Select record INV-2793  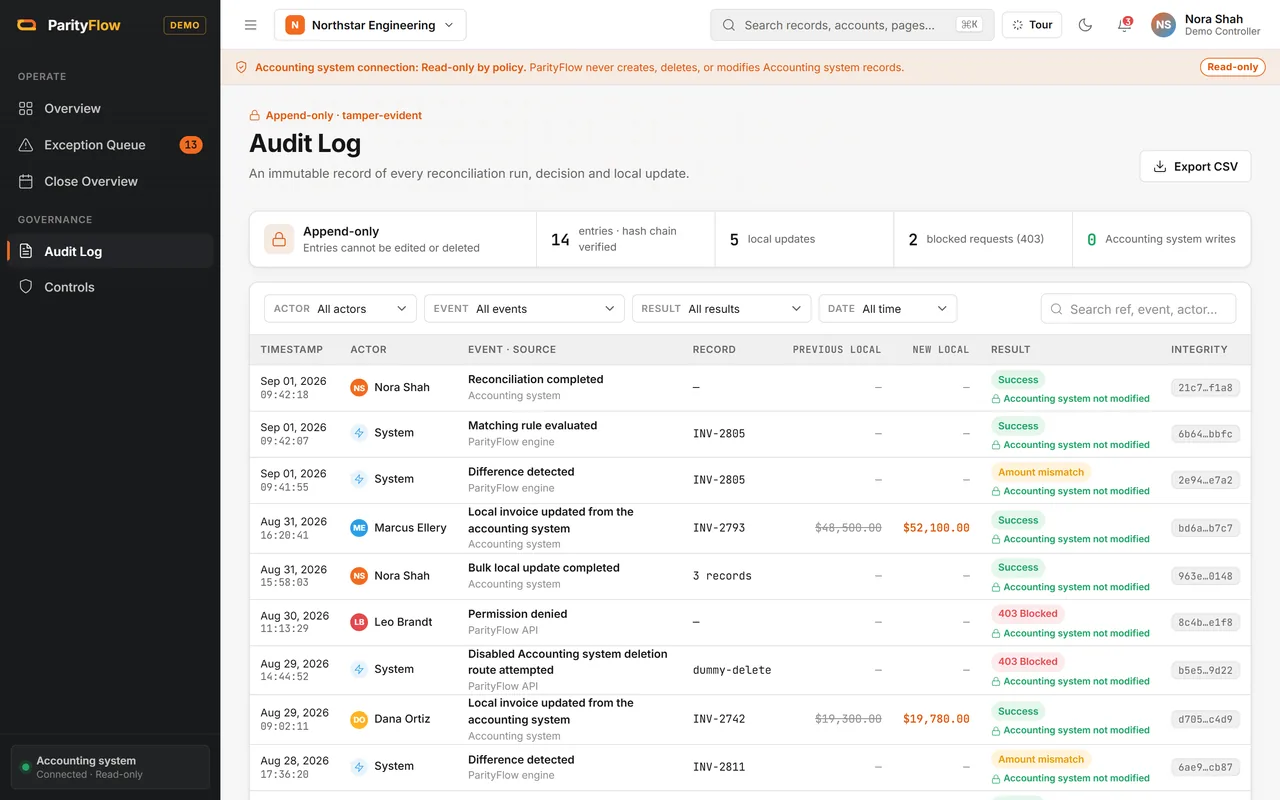[719, 528]
